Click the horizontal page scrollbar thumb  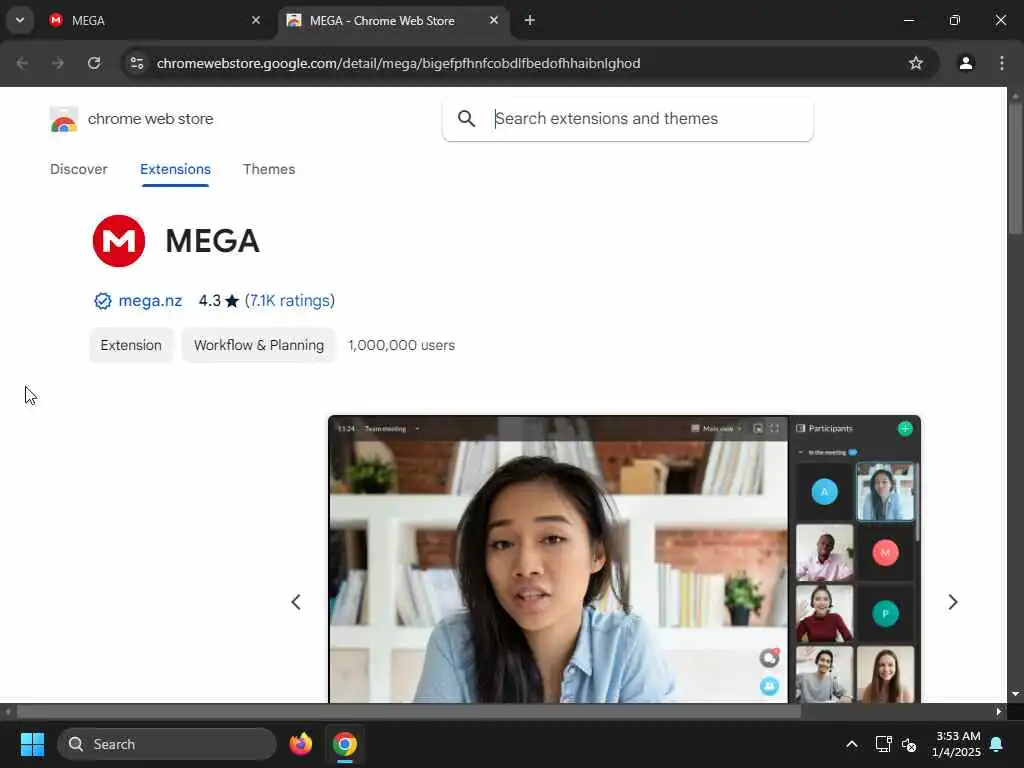point(409,711)
